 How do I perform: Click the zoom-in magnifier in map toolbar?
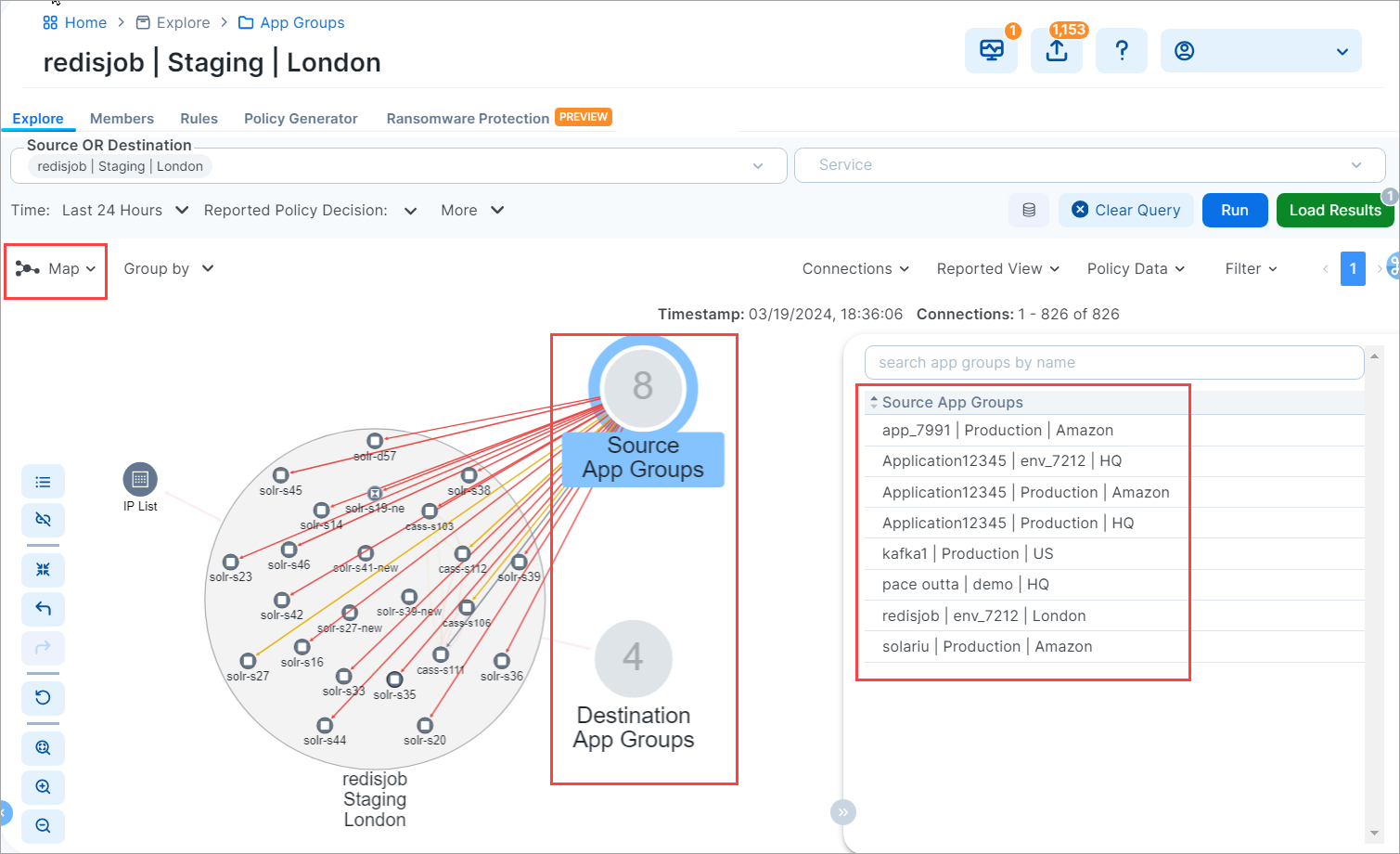click(x=43, y=787)
